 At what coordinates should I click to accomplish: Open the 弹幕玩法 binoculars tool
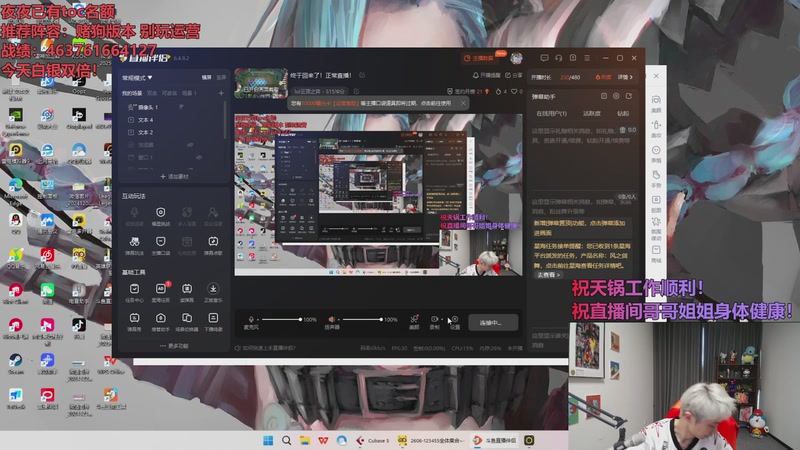click(134, 245)
